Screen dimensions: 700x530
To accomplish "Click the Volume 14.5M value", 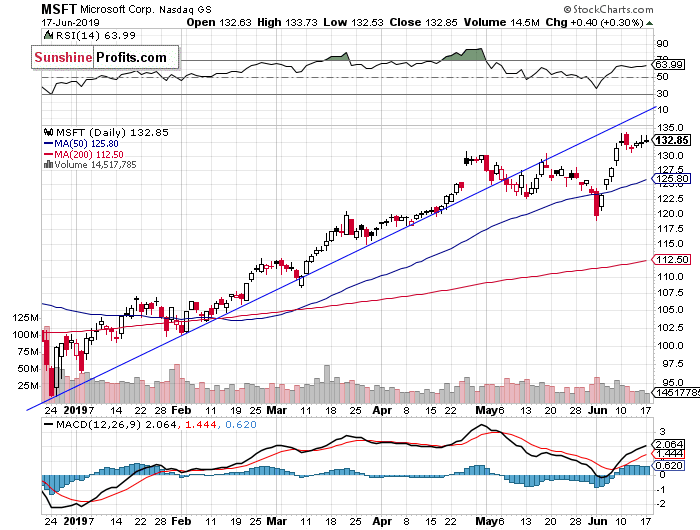I will click(x=501, y=22).
